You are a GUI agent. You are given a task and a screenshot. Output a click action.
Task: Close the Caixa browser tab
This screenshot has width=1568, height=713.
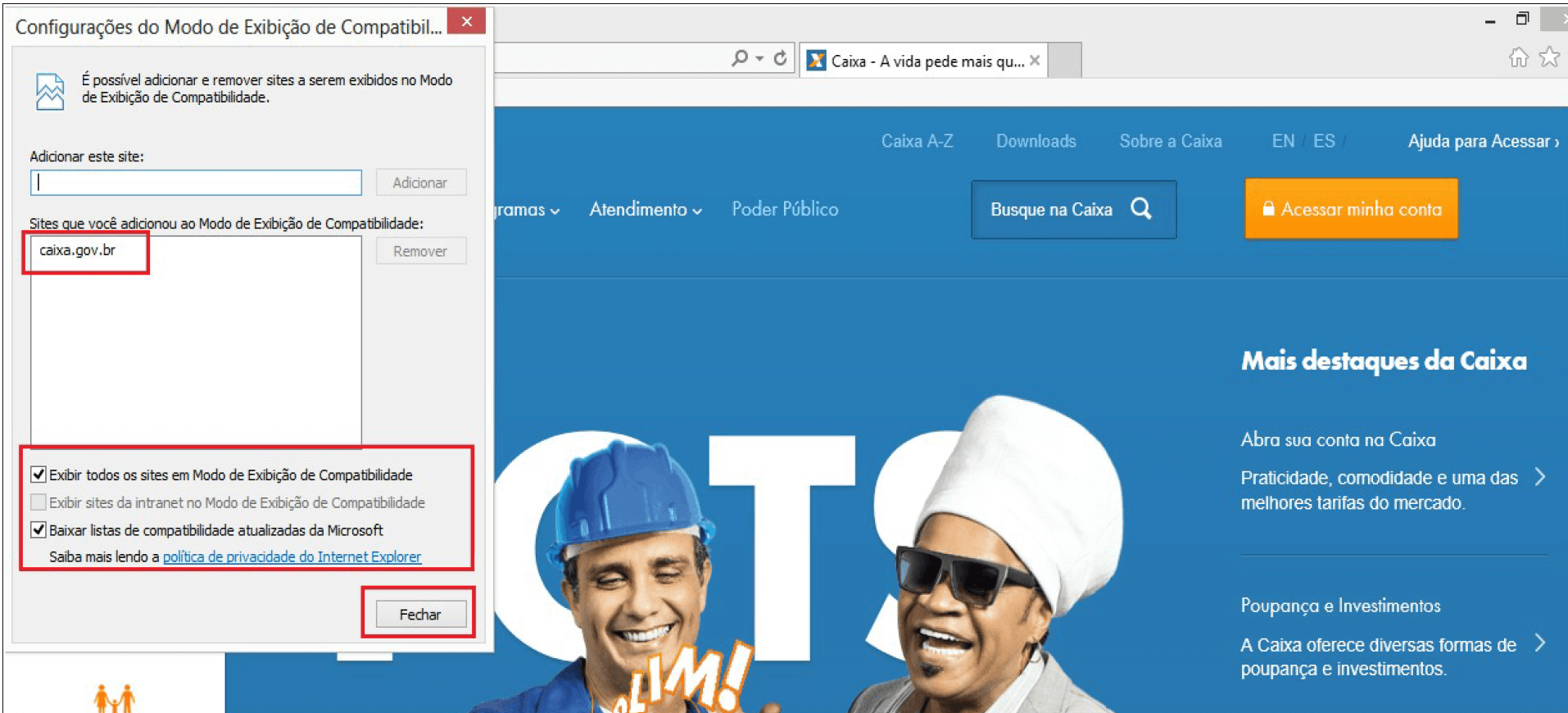pyautogui.click(x=1035, y=61)
